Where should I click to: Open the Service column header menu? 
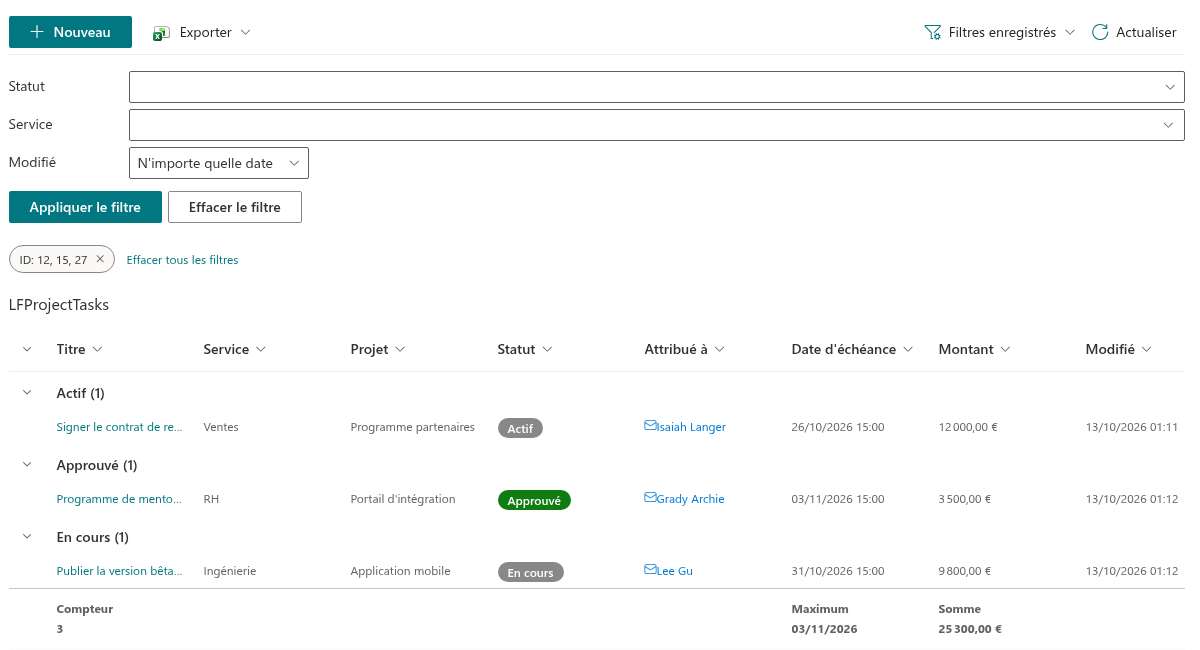[x=235, y=349]
